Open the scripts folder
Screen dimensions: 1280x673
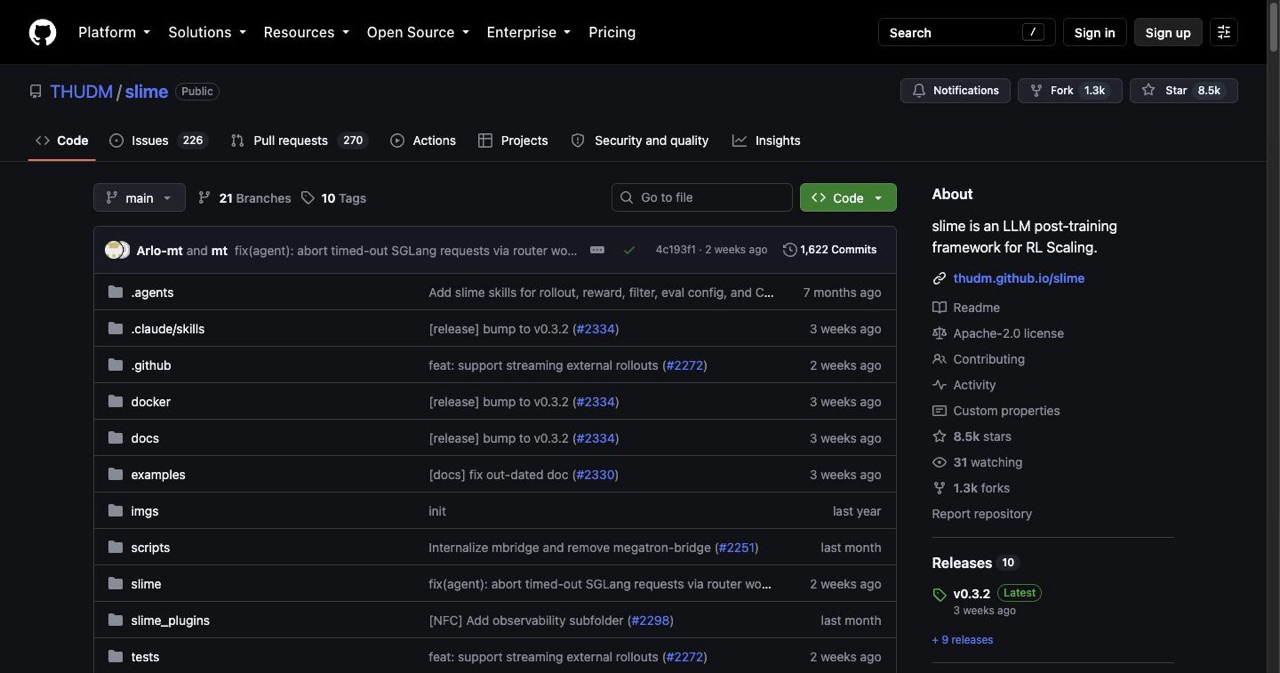(150, 548)
